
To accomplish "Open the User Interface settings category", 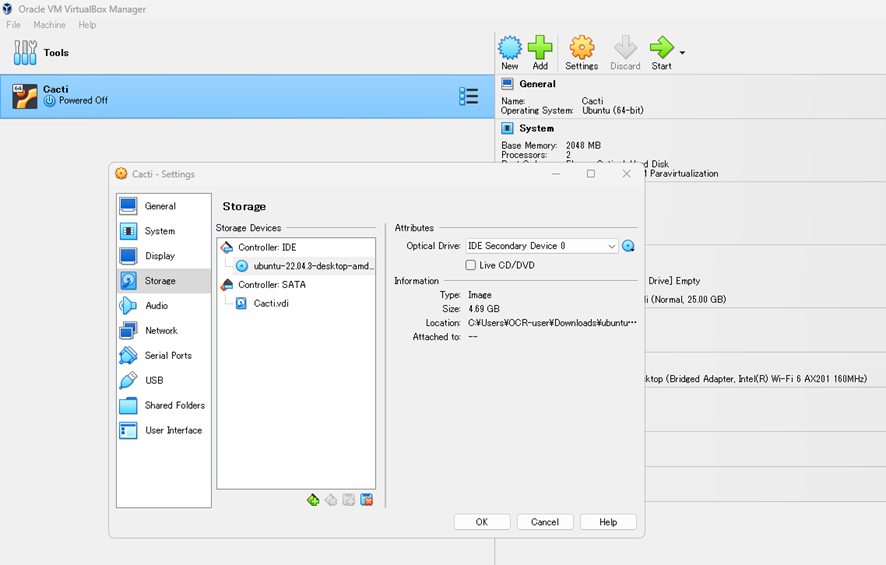I will click(164, 430).
